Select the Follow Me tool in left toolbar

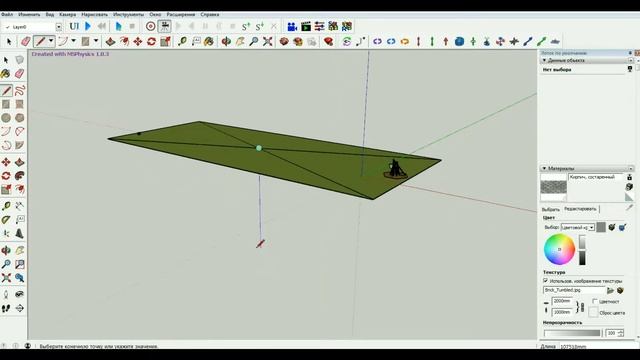pyautogui.click(x=20, y=176)
